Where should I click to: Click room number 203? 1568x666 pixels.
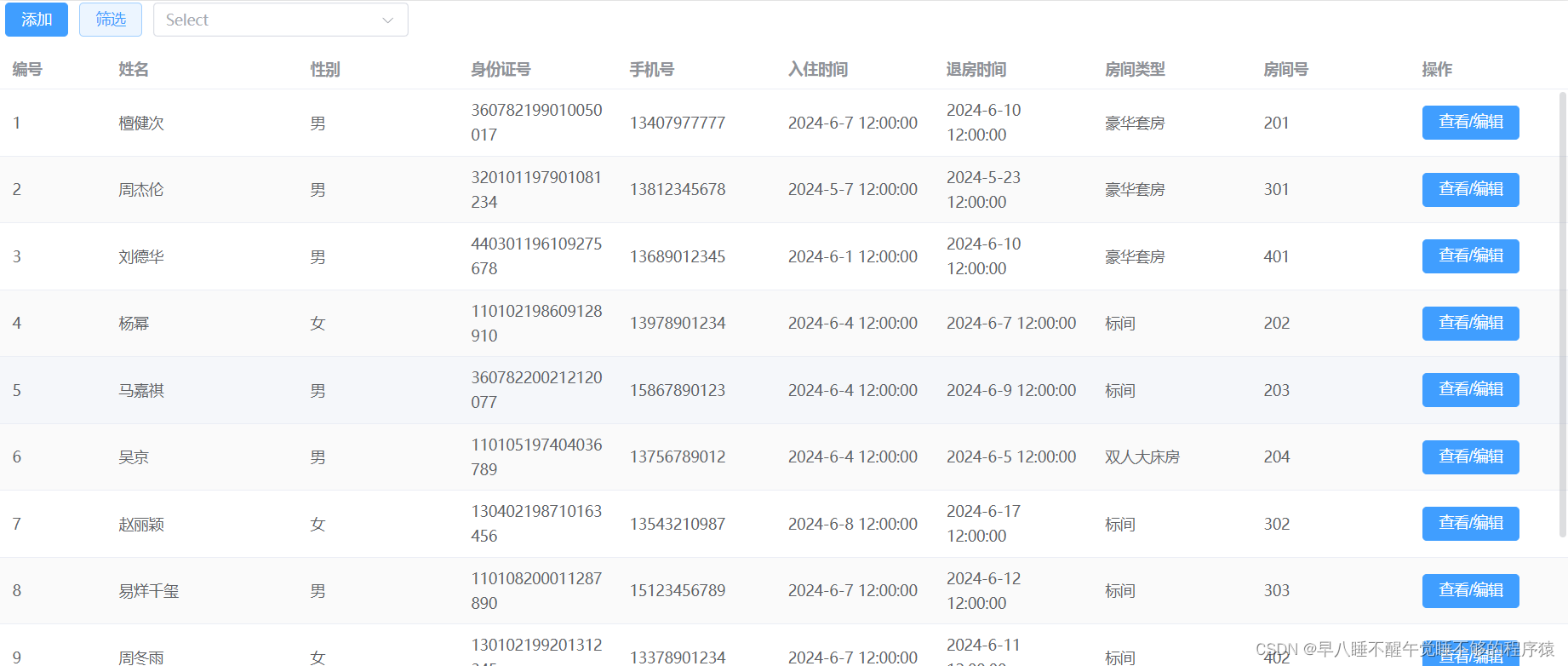click(1277, 390)
